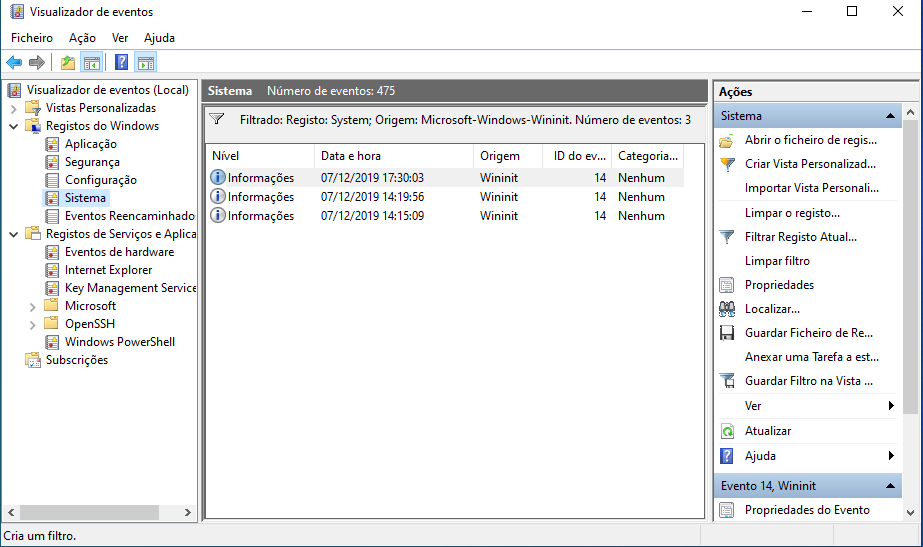Open the Ver submenu arrow in Ações

click(891, 406)
